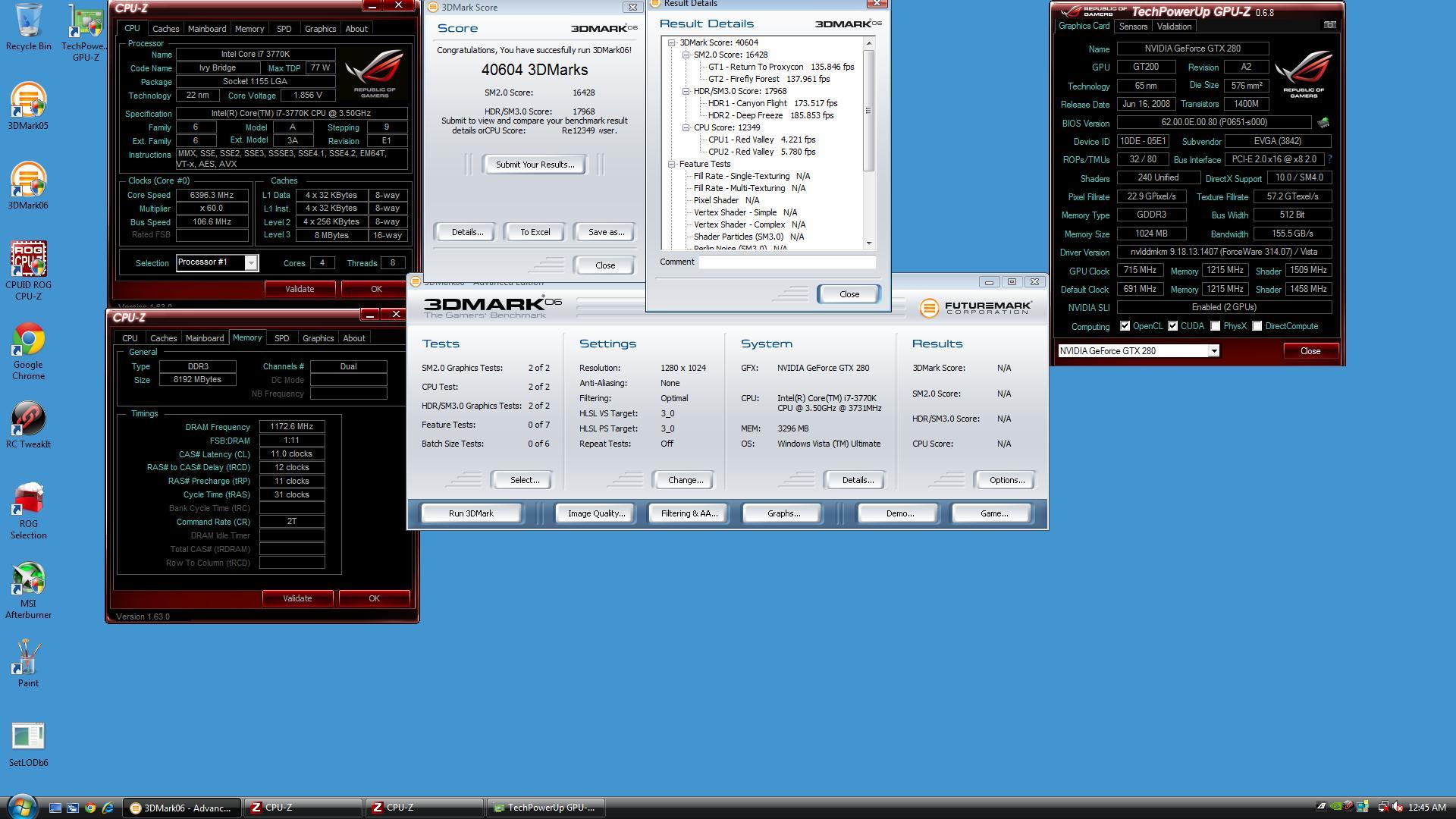
Task: Switch to the 3DMark06 taskbar button
Action: point(183,808)
